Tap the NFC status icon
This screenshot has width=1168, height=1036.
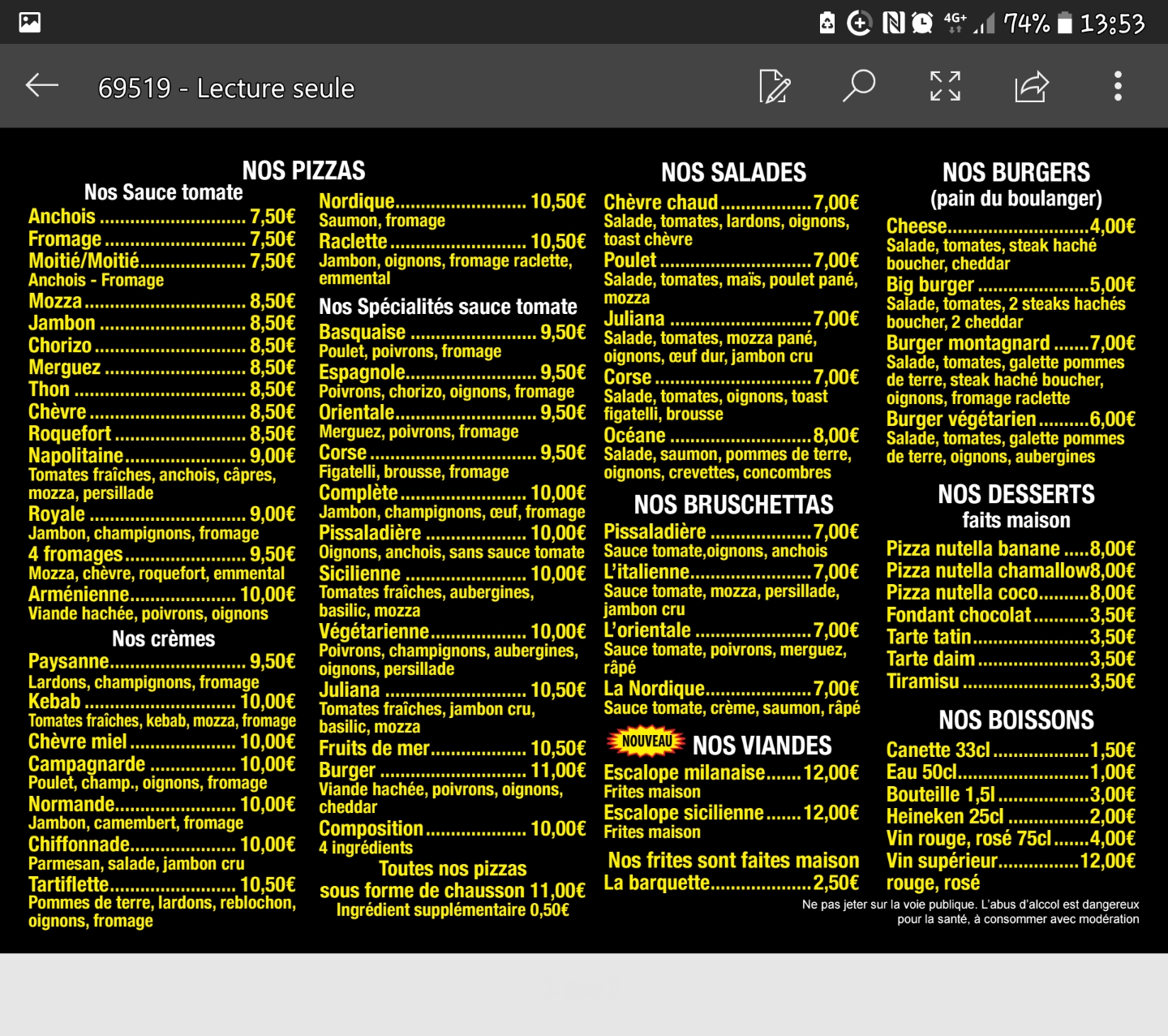point(893,23)
